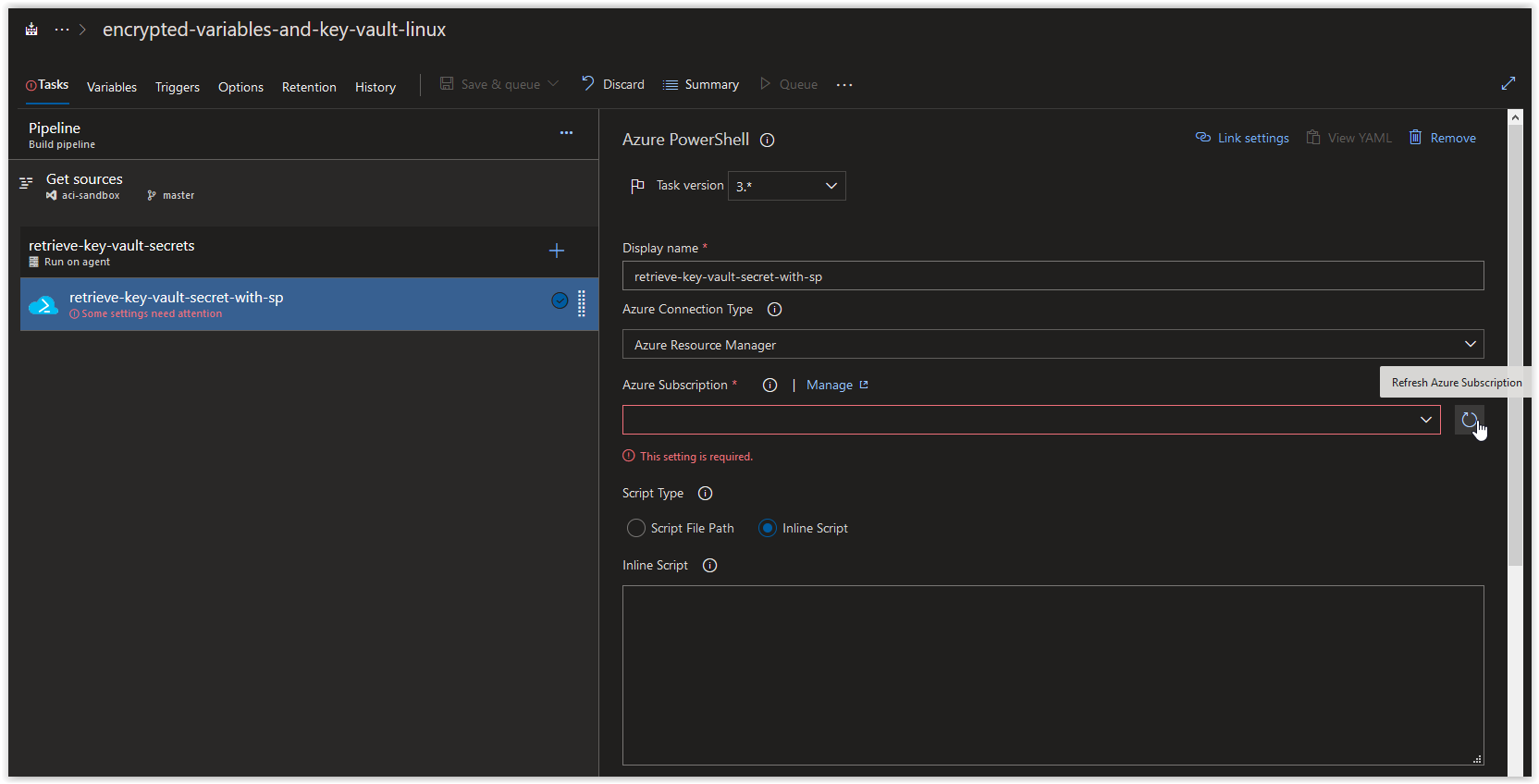Viewport: 1539px width, 784px height.
Task: Go to the Retention tab
Action: point(309,87)
